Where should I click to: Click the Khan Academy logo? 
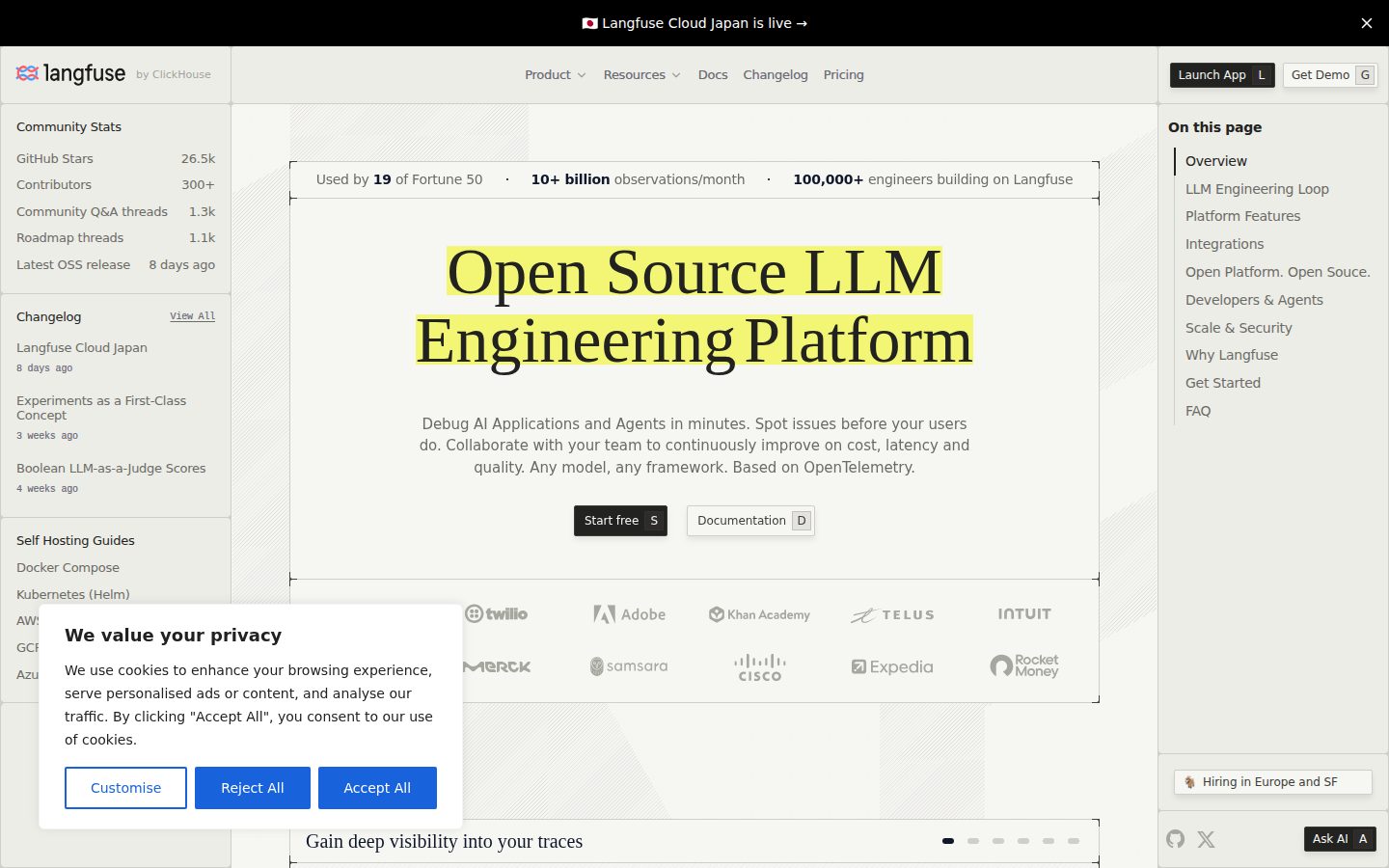tap(760, 614)
